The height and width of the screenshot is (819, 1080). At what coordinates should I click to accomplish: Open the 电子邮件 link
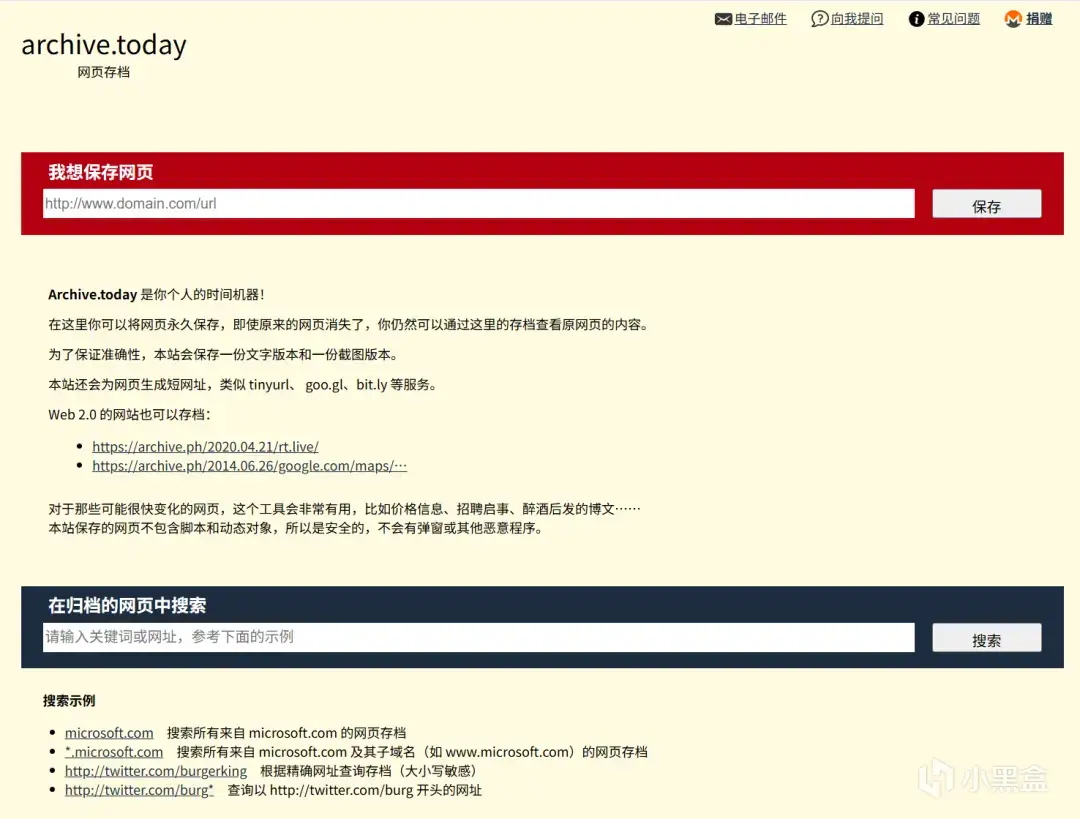point(760,19)
